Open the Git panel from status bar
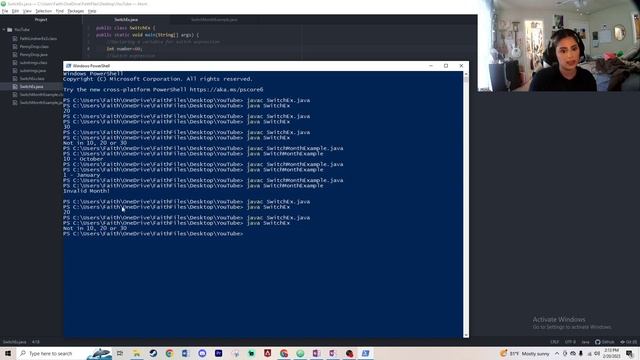 click(x=629, y=342)
